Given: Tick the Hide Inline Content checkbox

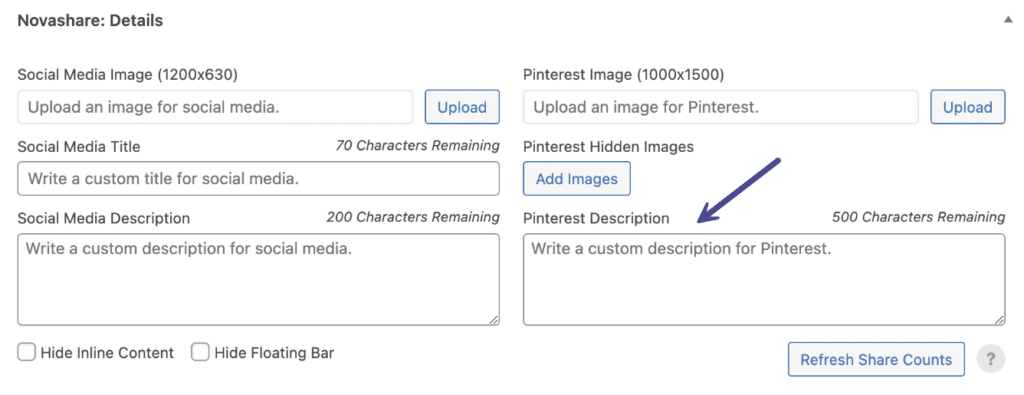Looking at the screenshot, I should pyautogui.click(x=26, y=353).
